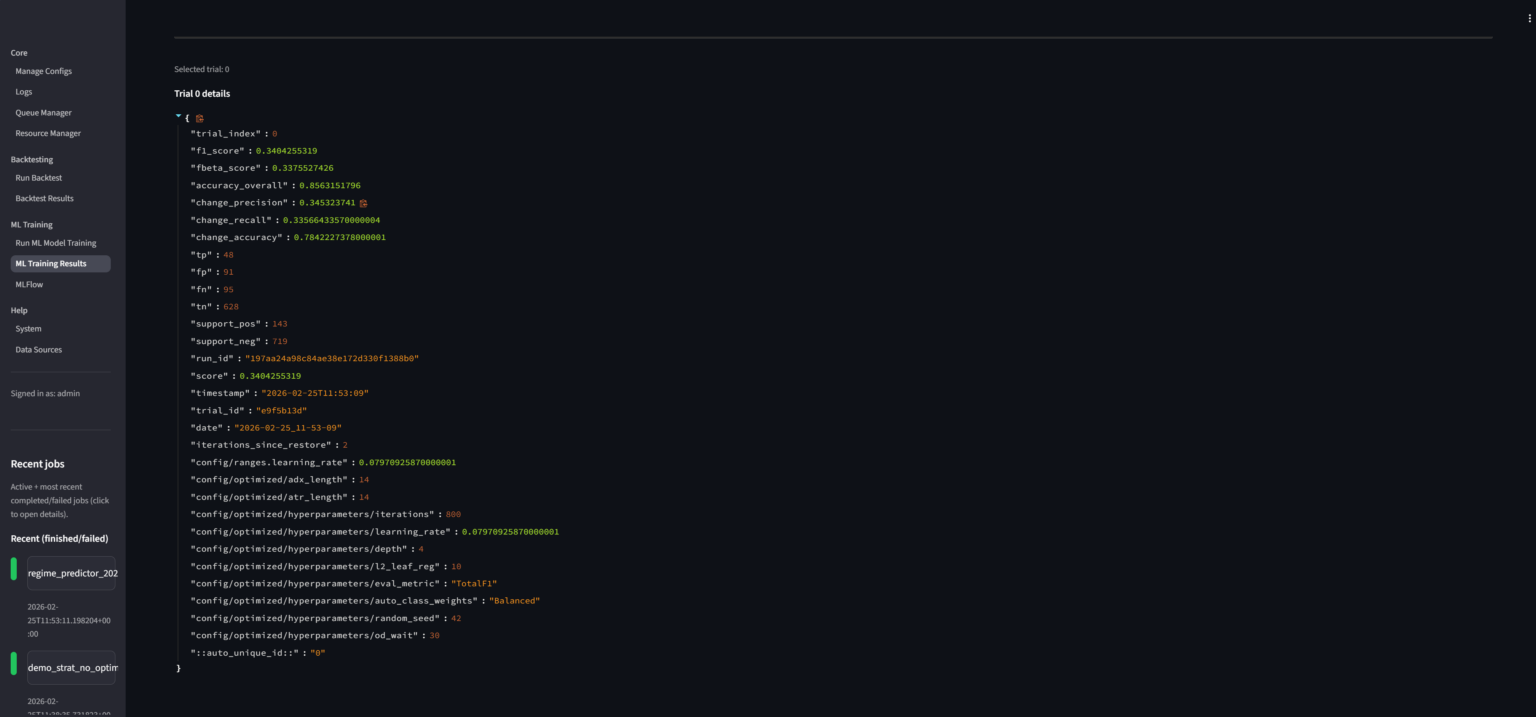
Task: Navigate to Resource Manager
Action: (x=48, y=133)
